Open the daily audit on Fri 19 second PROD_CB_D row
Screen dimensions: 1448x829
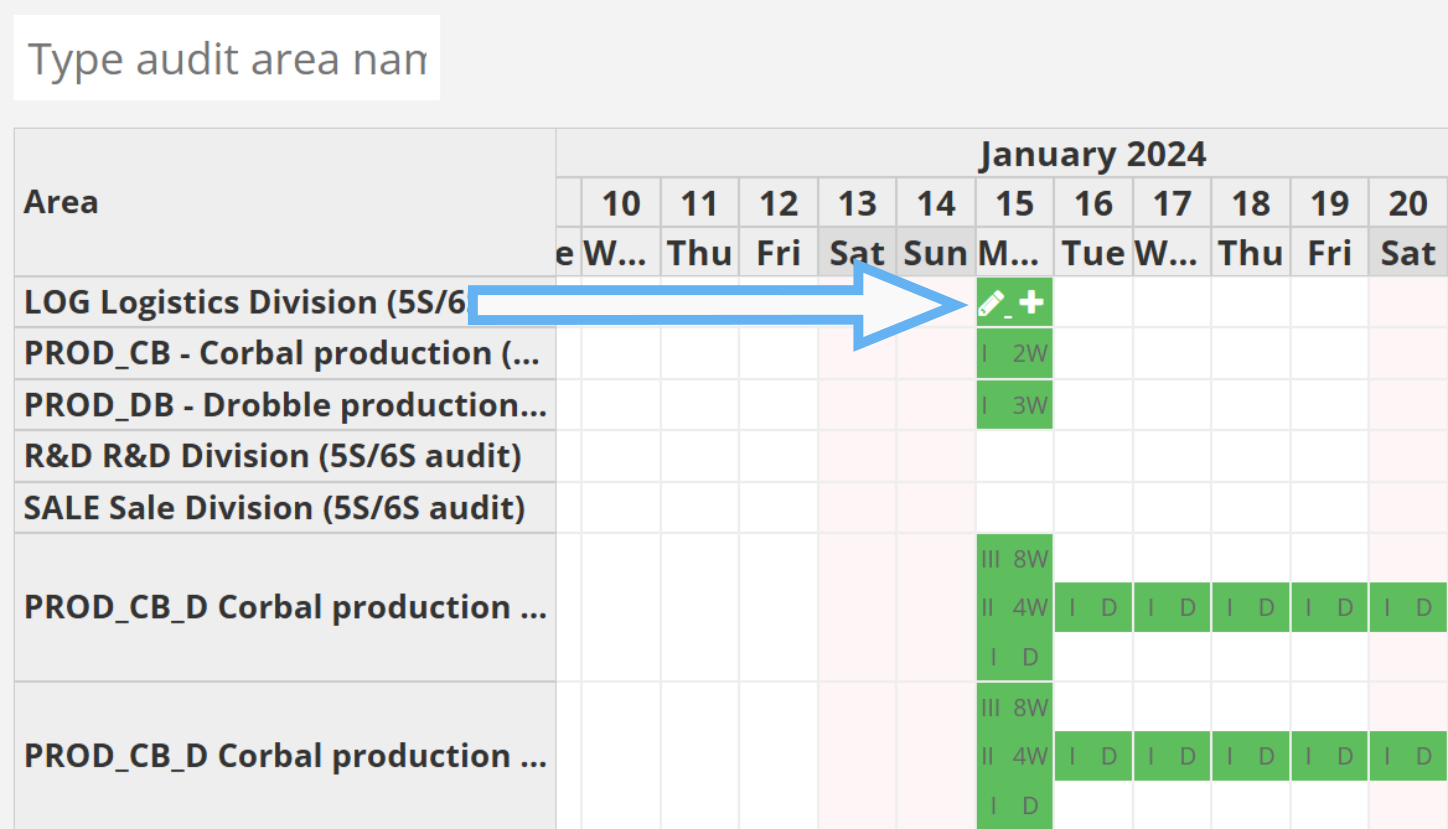point(1329,756)
